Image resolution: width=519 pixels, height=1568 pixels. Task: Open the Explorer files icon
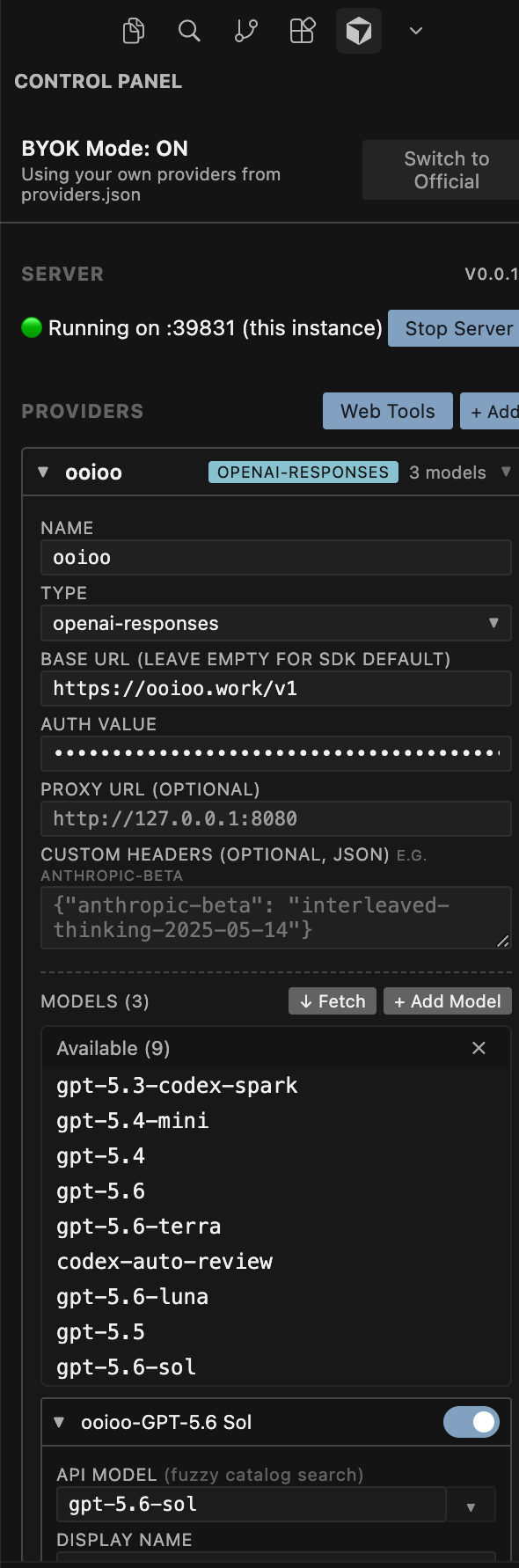click(x=134, y=31)
